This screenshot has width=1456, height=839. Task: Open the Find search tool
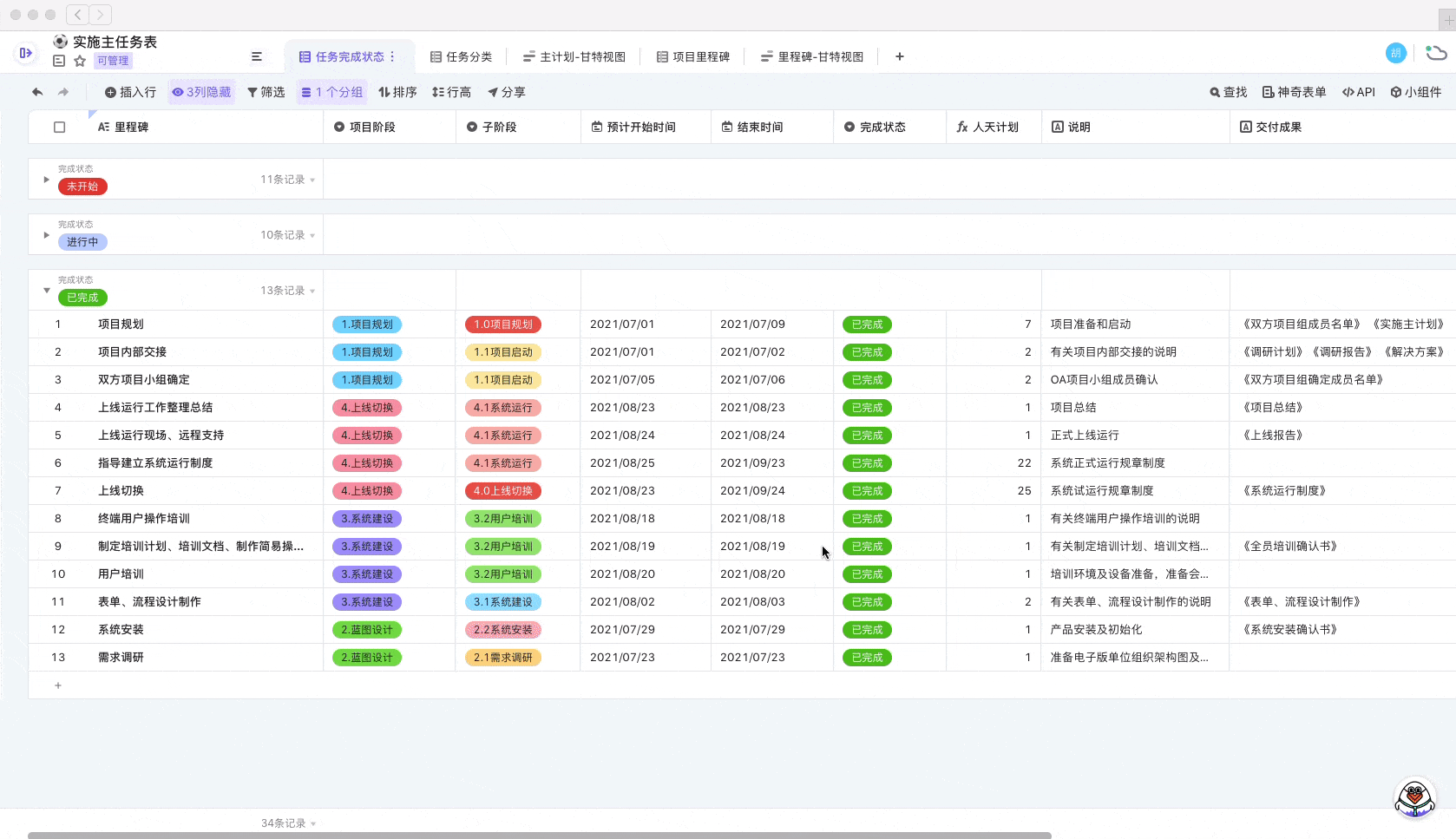pos(1228,92)
